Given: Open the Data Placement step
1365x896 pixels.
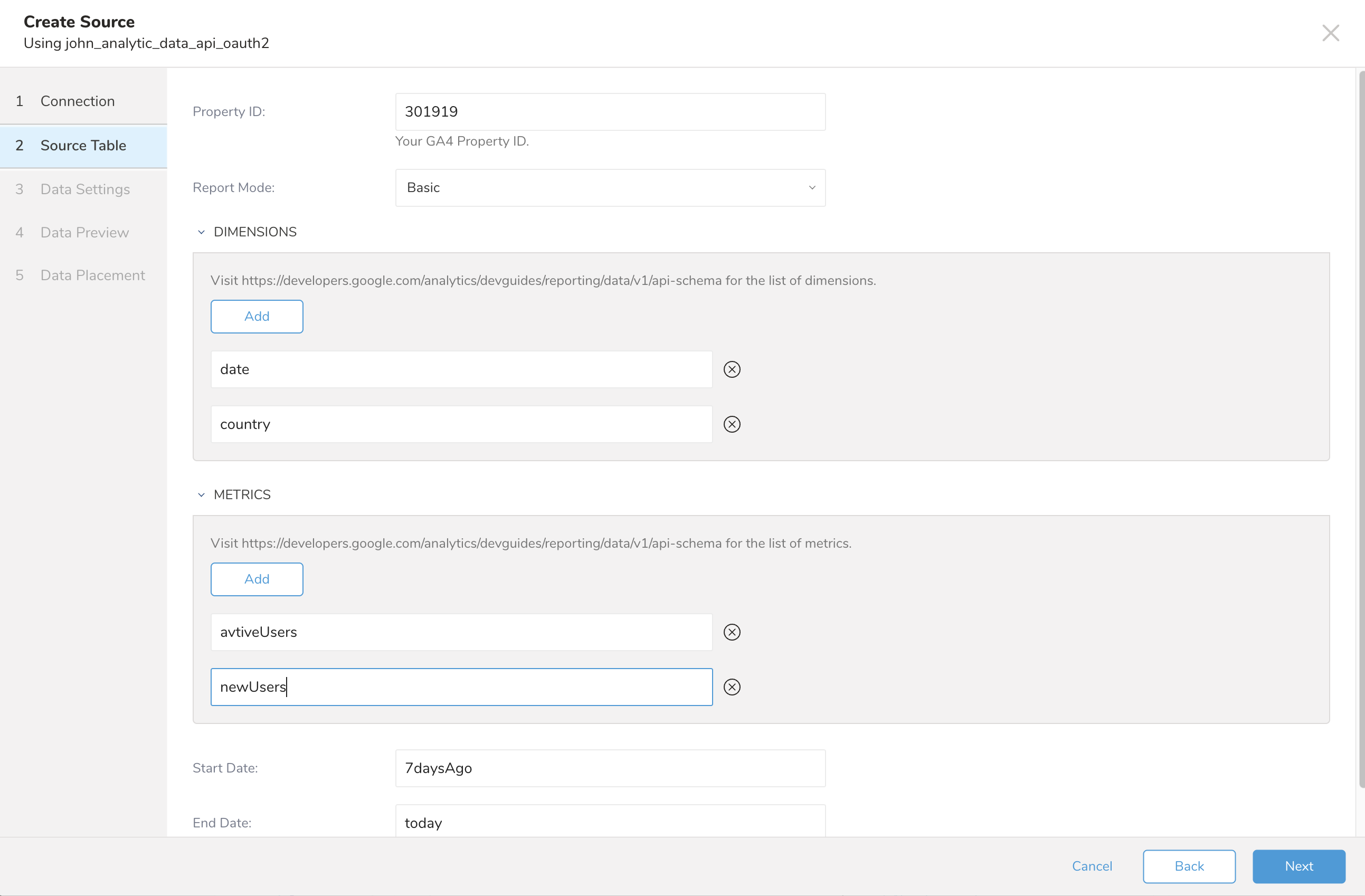Looking at the screenshot, I should pos(92,275).
